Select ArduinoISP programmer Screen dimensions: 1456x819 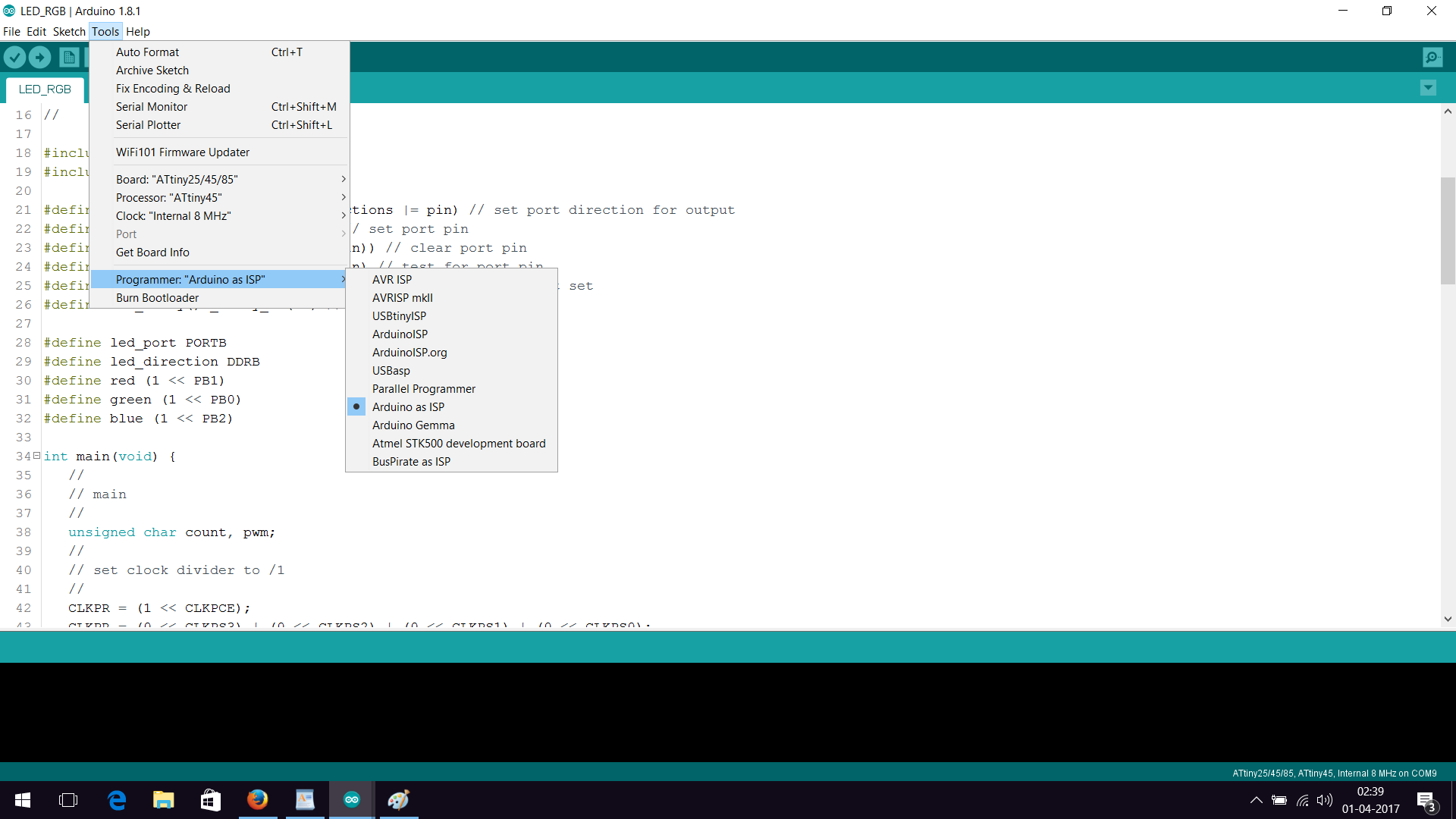[x=451, y=334]
